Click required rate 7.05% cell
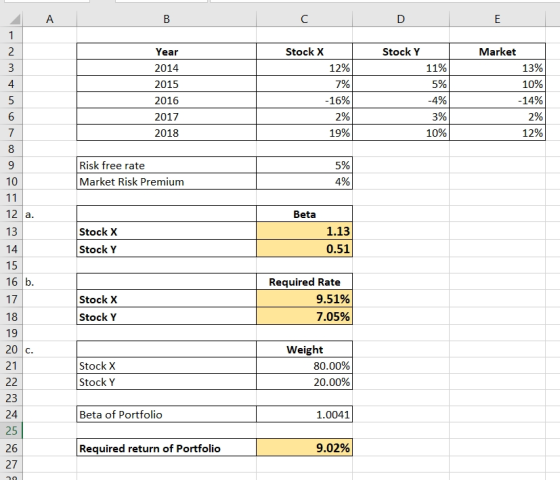The width and height of the screenshot is (560, 480). pos(304,316)
